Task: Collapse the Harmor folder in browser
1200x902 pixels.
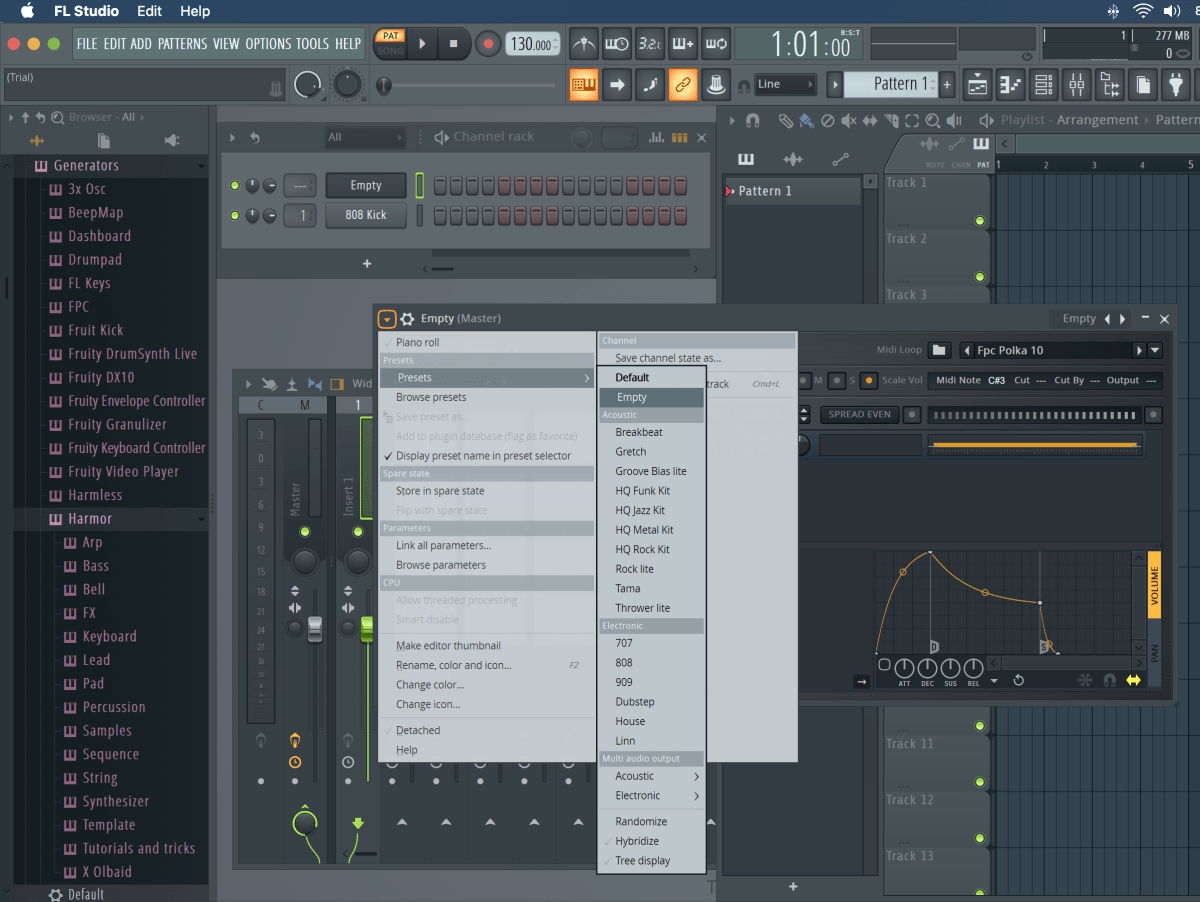Action: pos(90,519)
